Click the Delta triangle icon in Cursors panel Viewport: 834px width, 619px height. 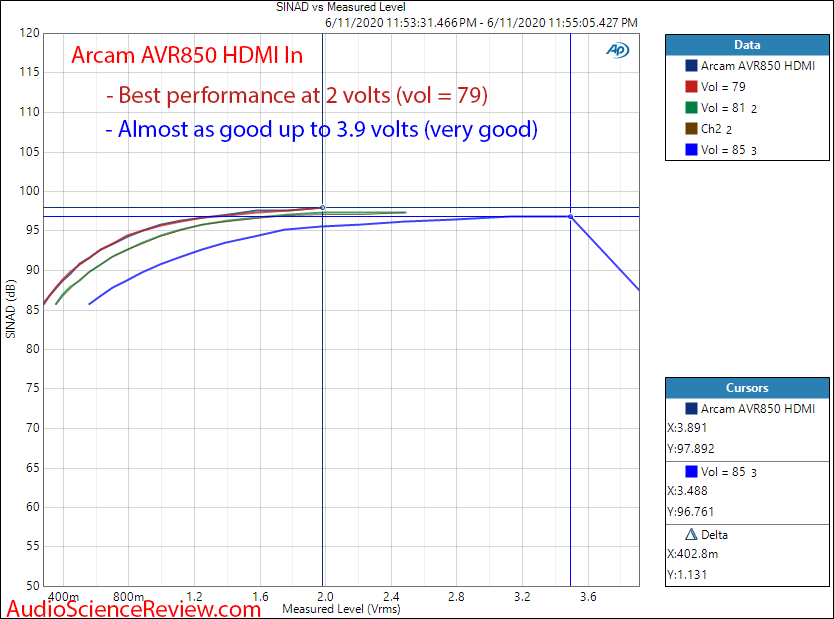coord(691,534)
